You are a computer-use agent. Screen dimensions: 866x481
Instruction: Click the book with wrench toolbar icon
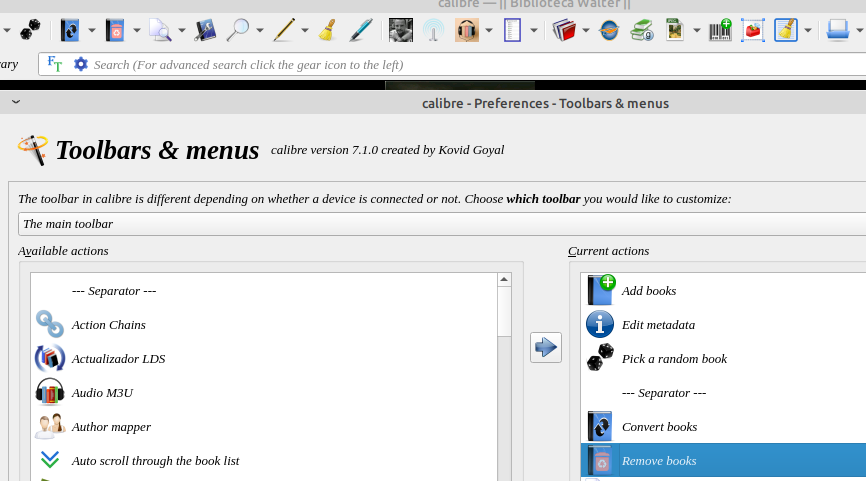point(205,30)
